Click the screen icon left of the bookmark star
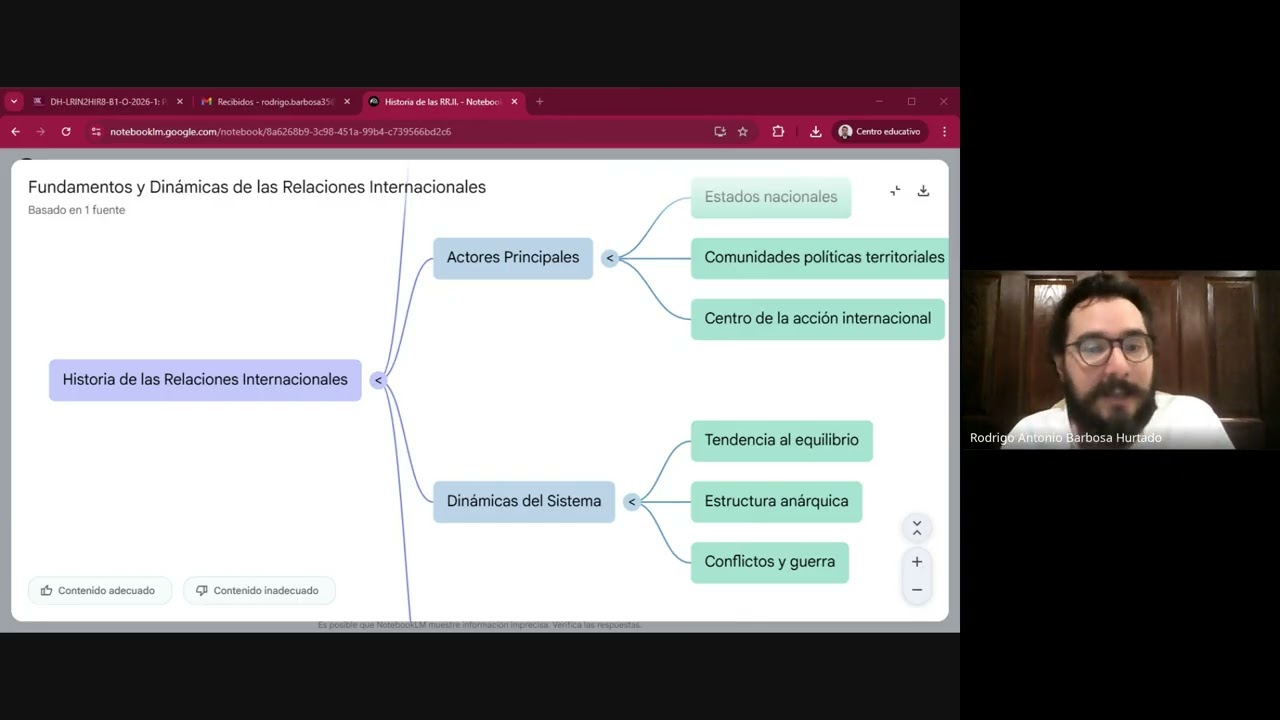Screen dimensions: 1280x720 click(720, 131)
